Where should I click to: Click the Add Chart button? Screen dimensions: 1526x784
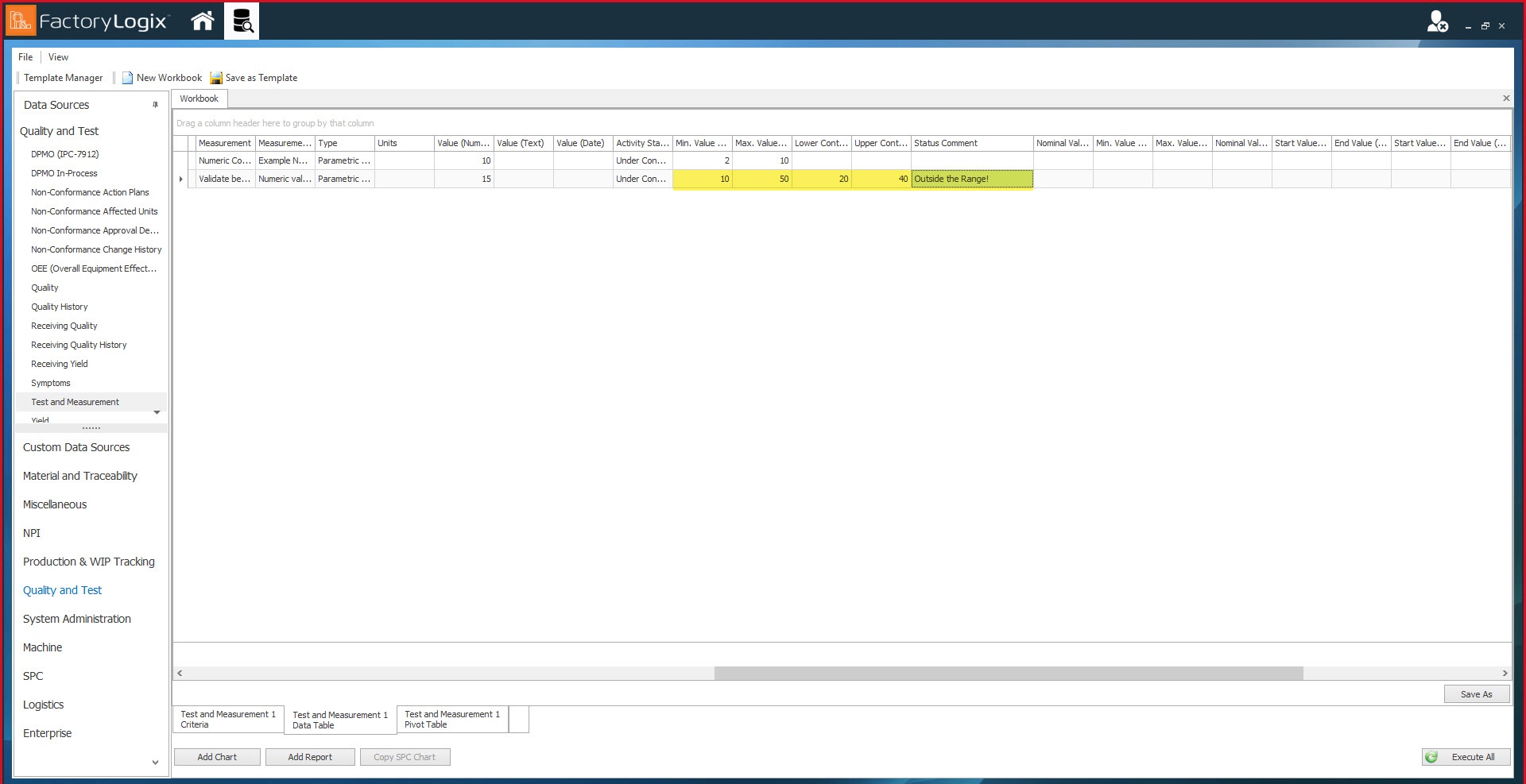216,757
